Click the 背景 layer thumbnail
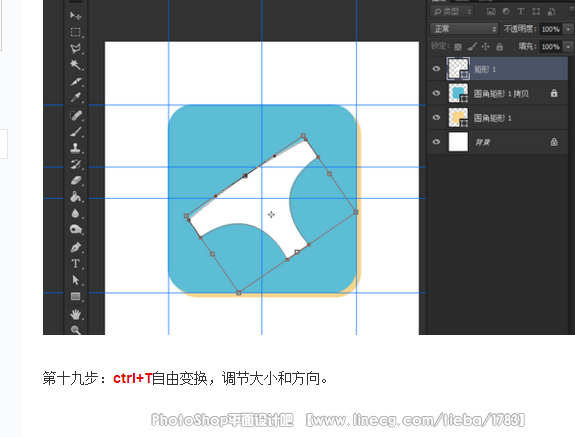The width and height of the screenshot is (575, 437). pos(458,142)
